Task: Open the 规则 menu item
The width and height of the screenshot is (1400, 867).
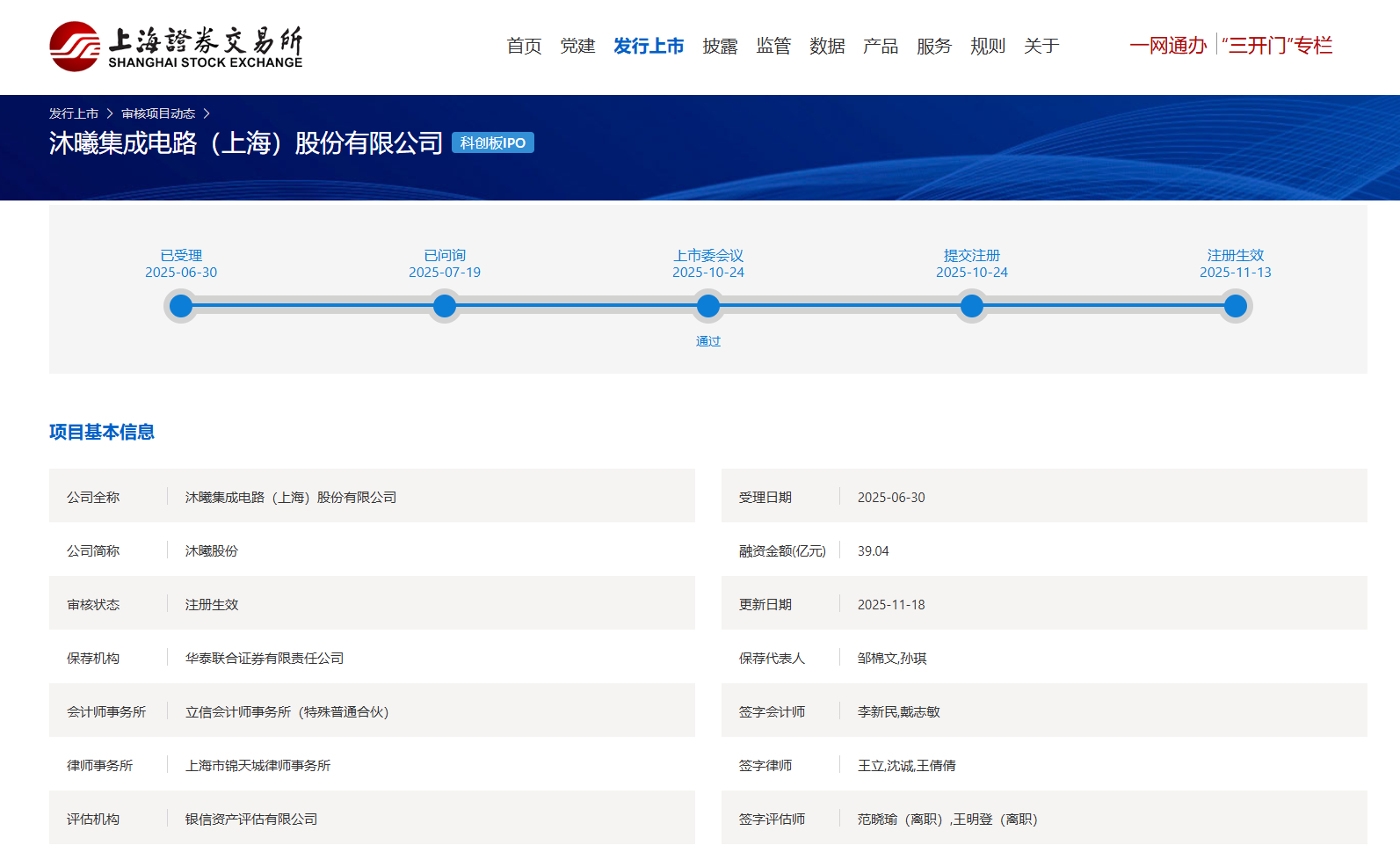Action: pos(987,46)
